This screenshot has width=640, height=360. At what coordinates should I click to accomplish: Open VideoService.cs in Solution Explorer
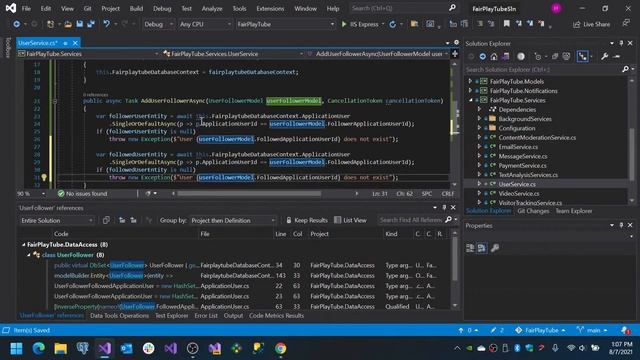(518, 193)
